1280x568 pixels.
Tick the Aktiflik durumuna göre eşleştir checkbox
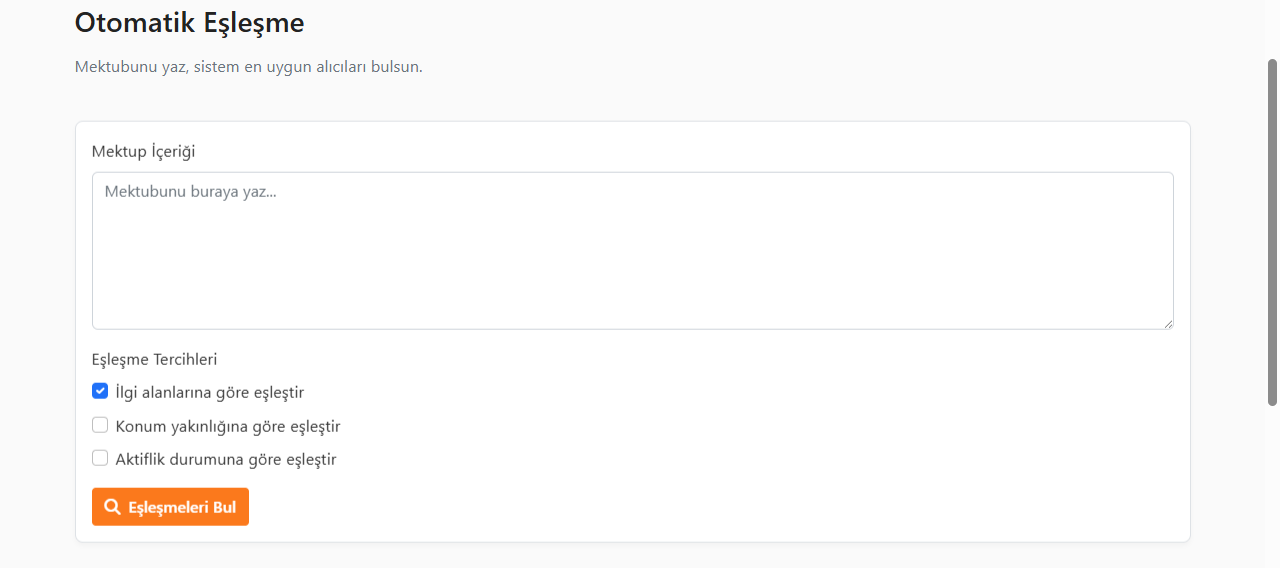[100, 458]
